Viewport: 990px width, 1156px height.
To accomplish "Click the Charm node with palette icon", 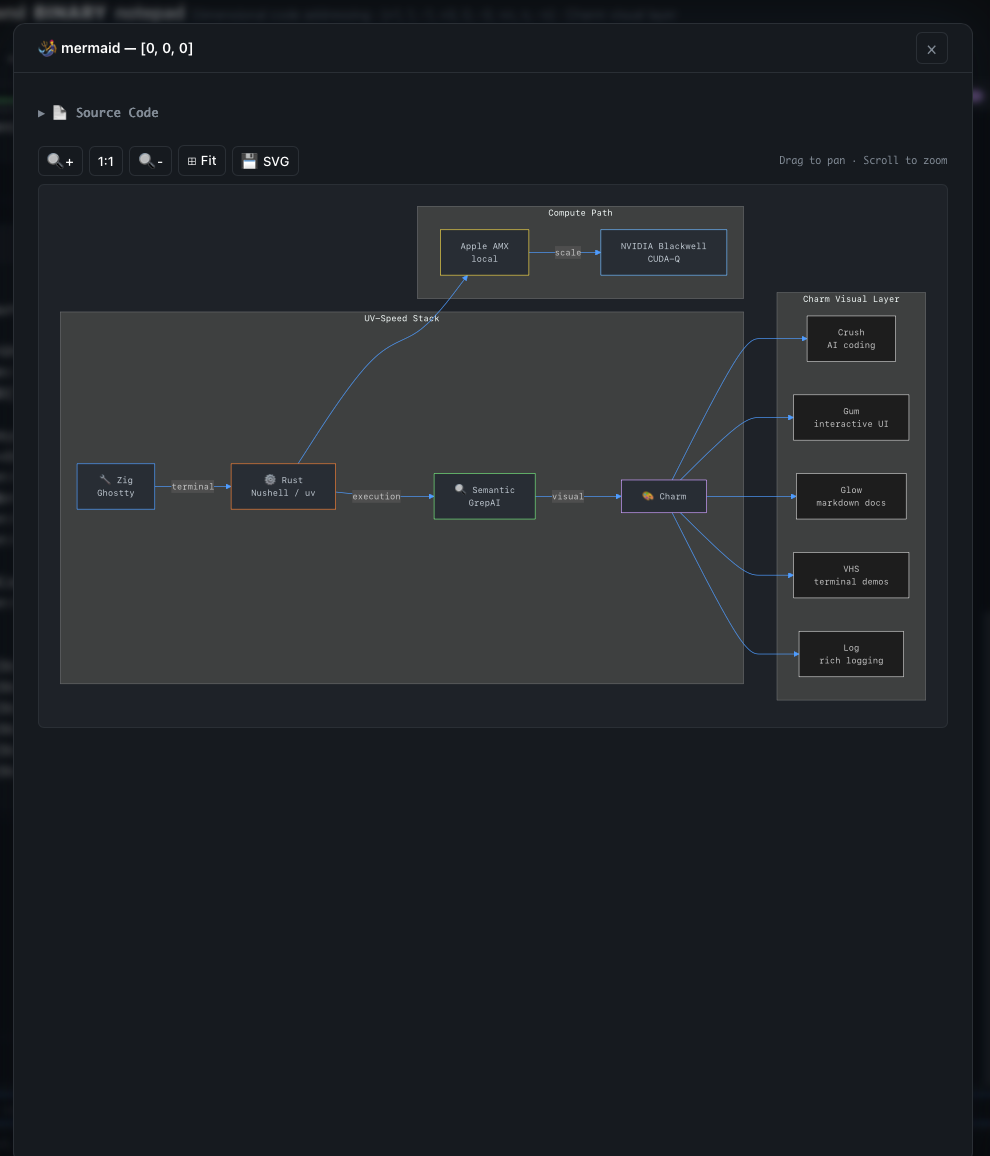I will click(663, 496).
